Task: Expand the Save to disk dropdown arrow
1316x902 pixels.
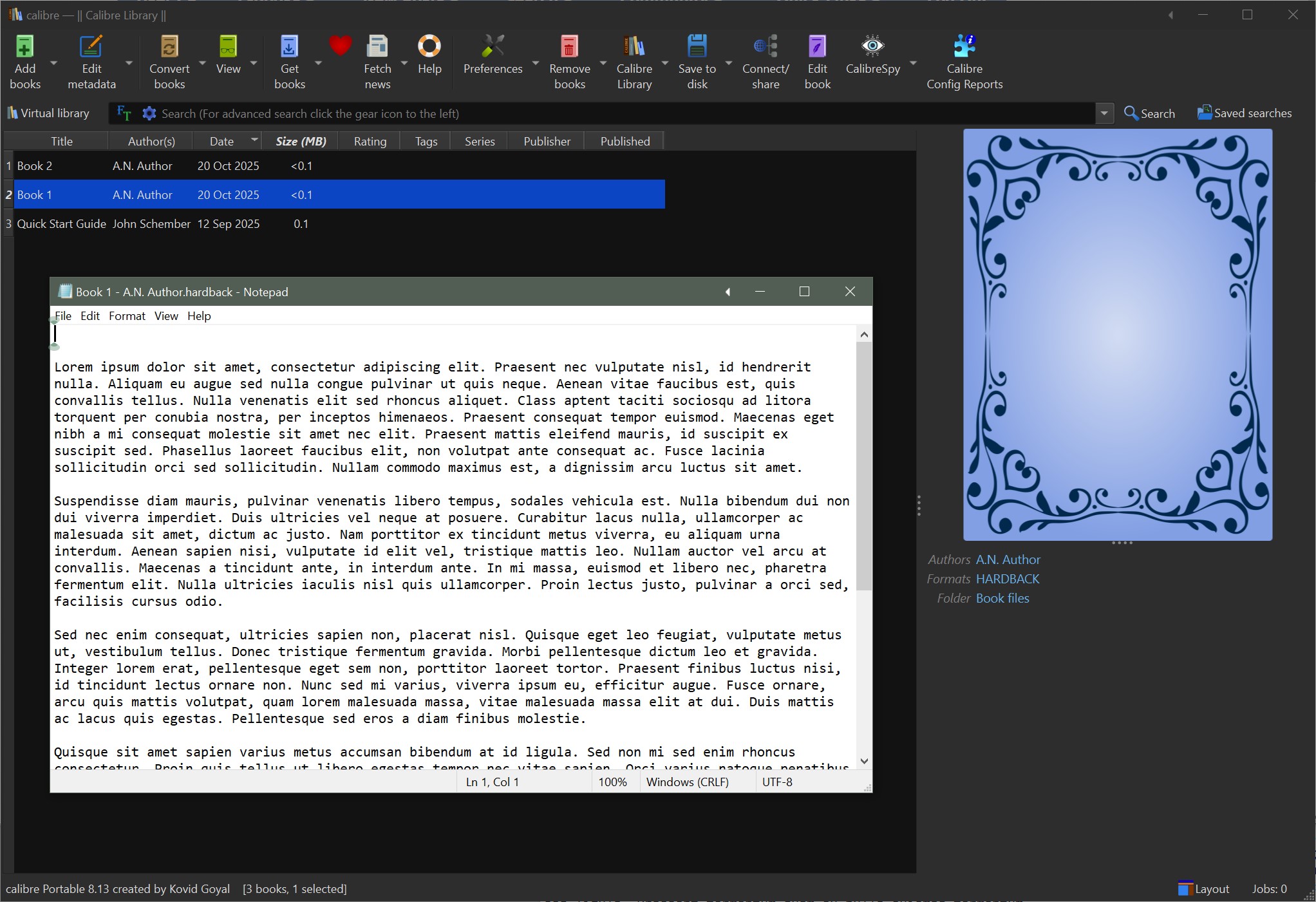Action: click(x=729, y=63)
